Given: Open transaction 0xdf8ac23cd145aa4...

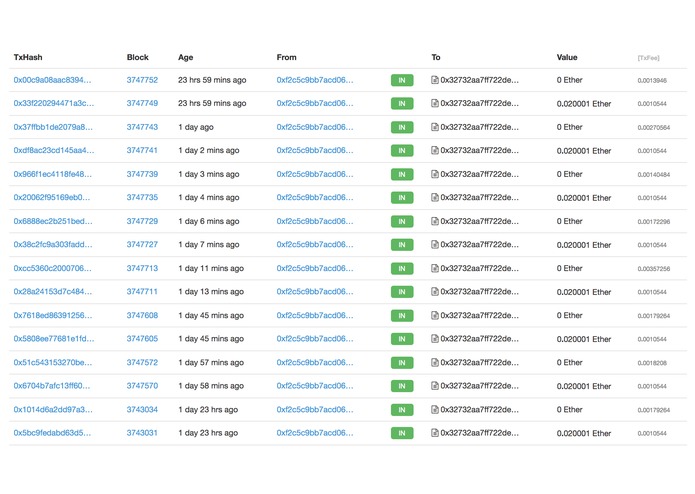Looking at the screenshot, I should click(x=54, y=150).
